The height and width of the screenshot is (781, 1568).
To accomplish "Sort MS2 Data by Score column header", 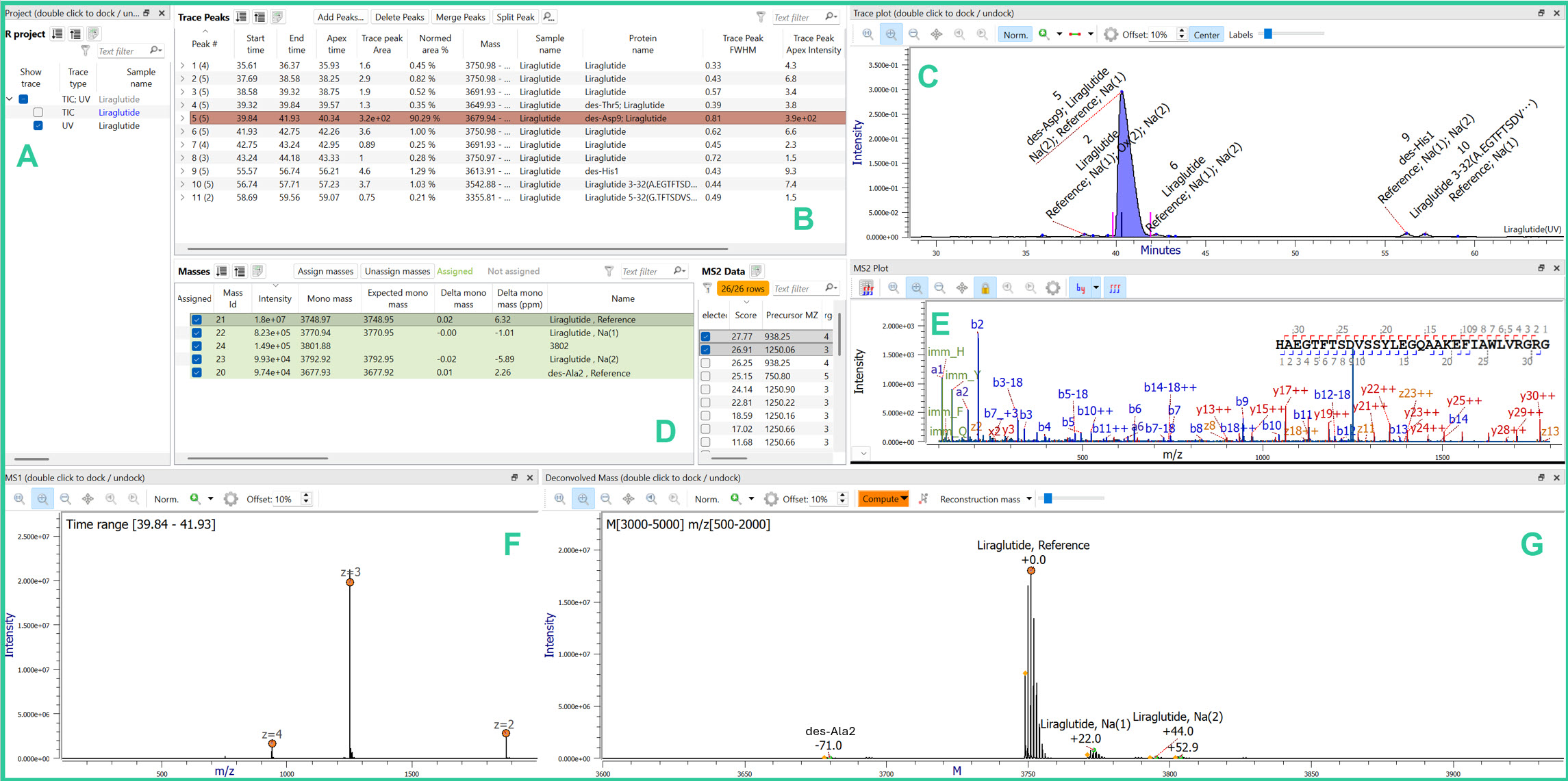I will 746,315.
